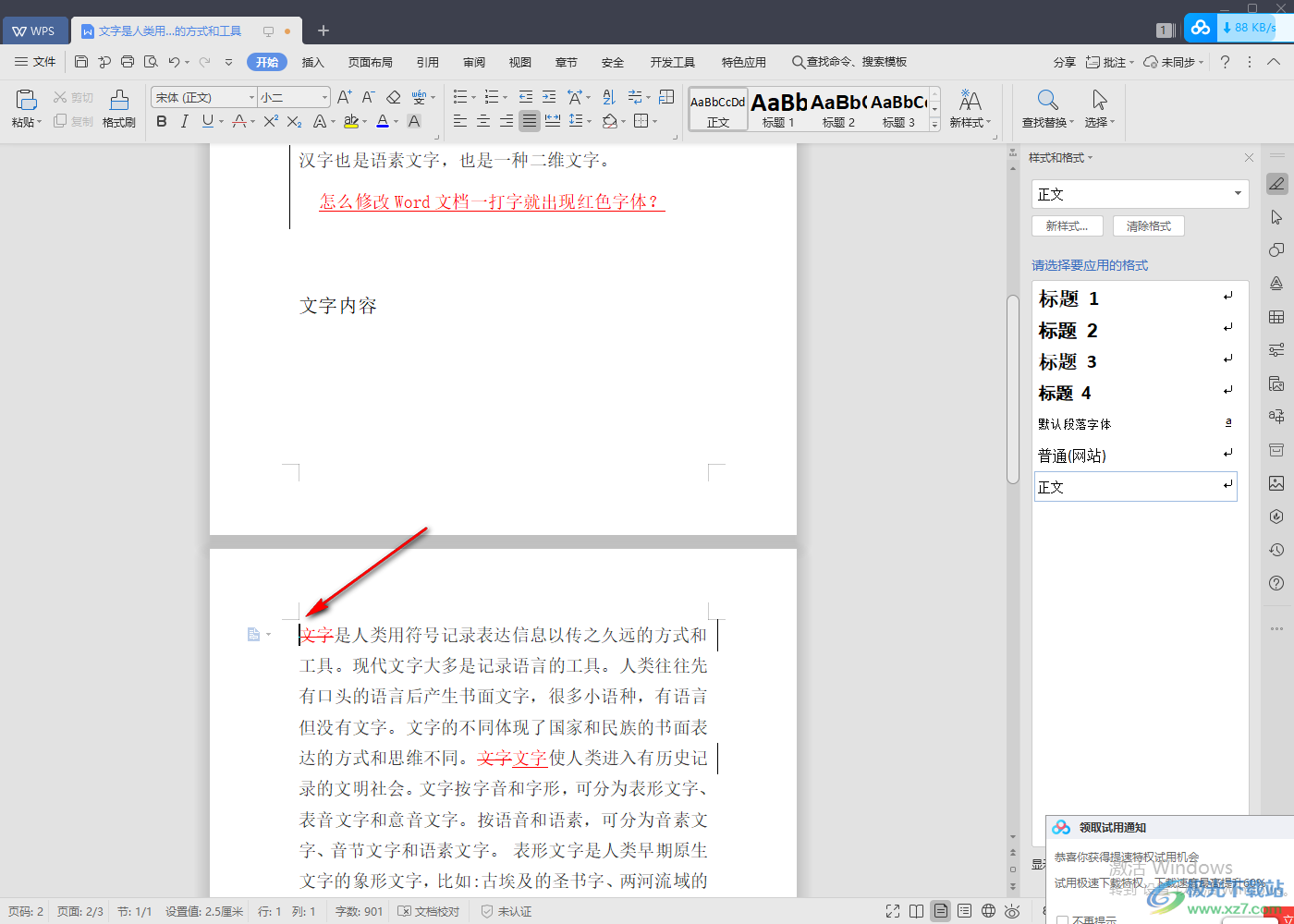Click the 批注 button

pos(1109,62)
